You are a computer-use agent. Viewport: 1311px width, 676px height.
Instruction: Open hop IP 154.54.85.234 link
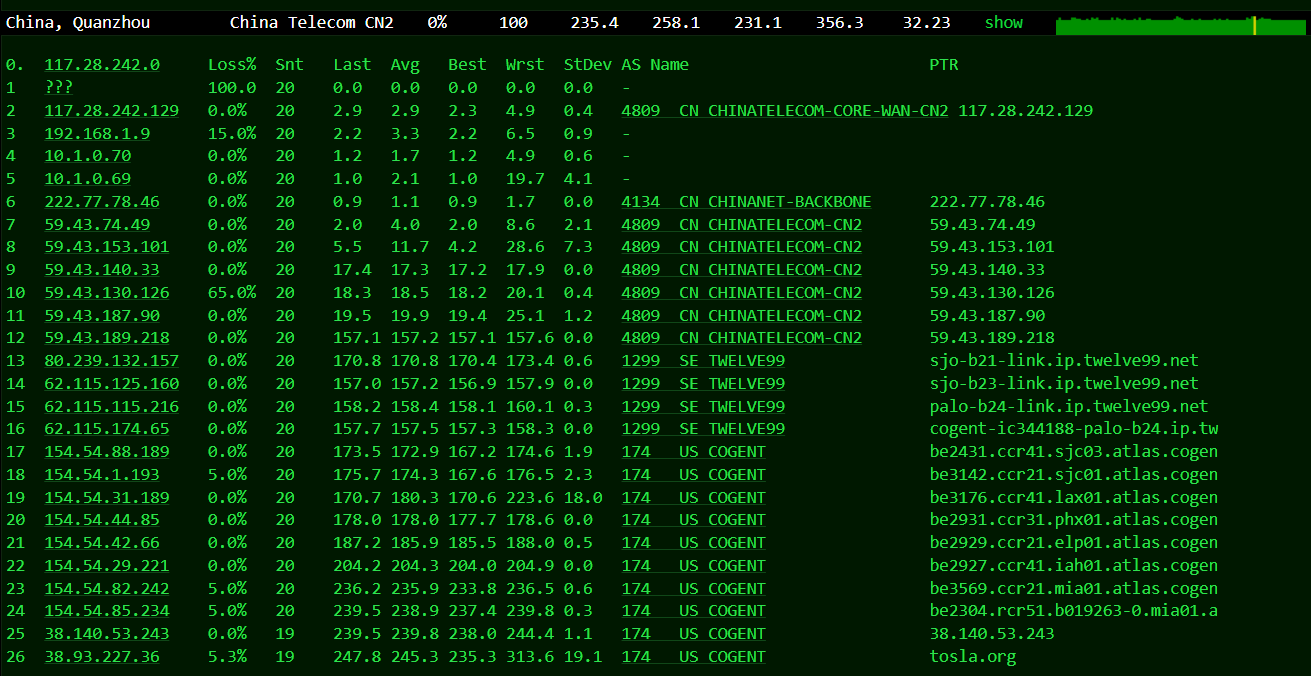[107, 610]
